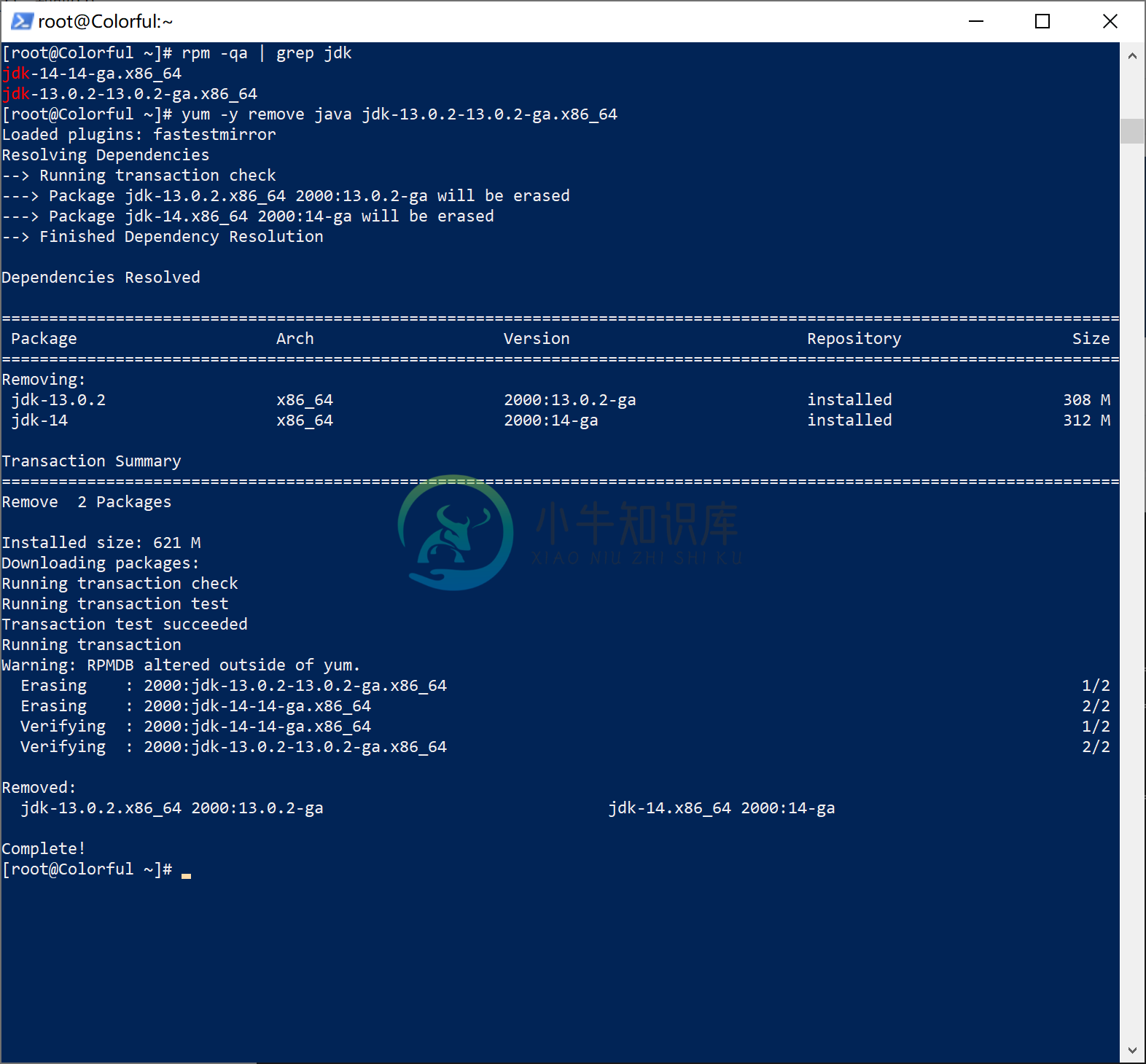This screenshot has height=1064, width=1146.
Task: Click the PowerShell icon in title bar
Action: point(22,21)
